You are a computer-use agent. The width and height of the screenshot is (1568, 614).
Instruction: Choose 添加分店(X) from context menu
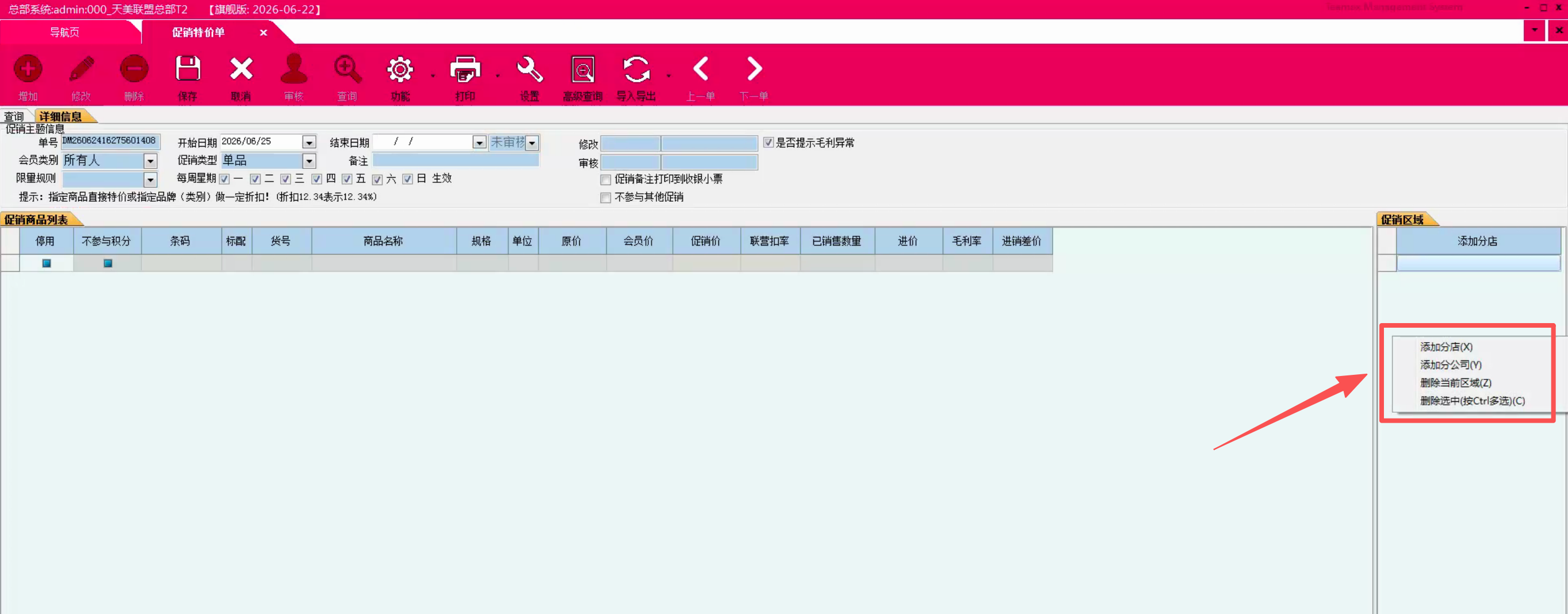[x=1446, y=347]
